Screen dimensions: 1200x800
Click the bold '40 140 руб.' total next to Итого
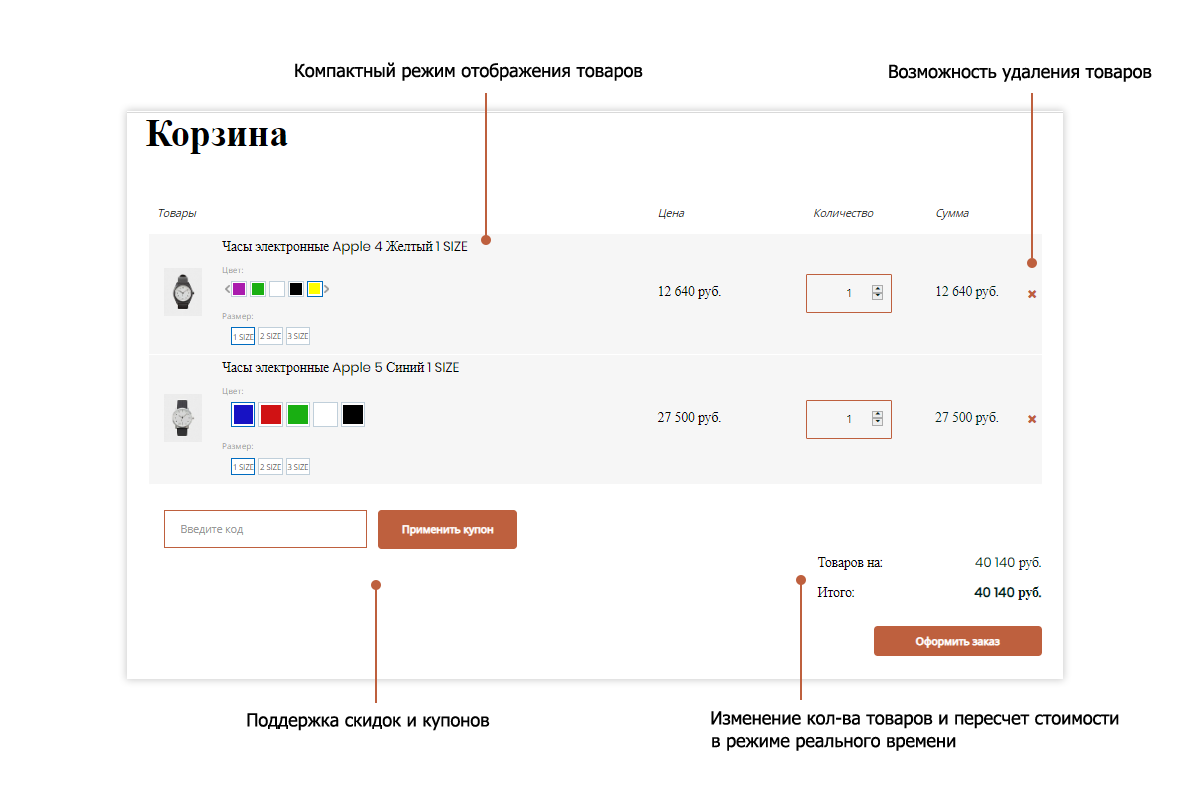tap(1008, 592)
